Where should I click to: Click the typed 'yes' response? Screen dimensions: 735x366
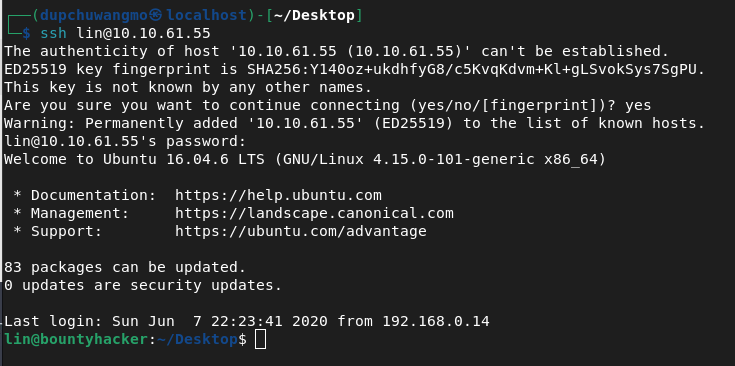638,105
